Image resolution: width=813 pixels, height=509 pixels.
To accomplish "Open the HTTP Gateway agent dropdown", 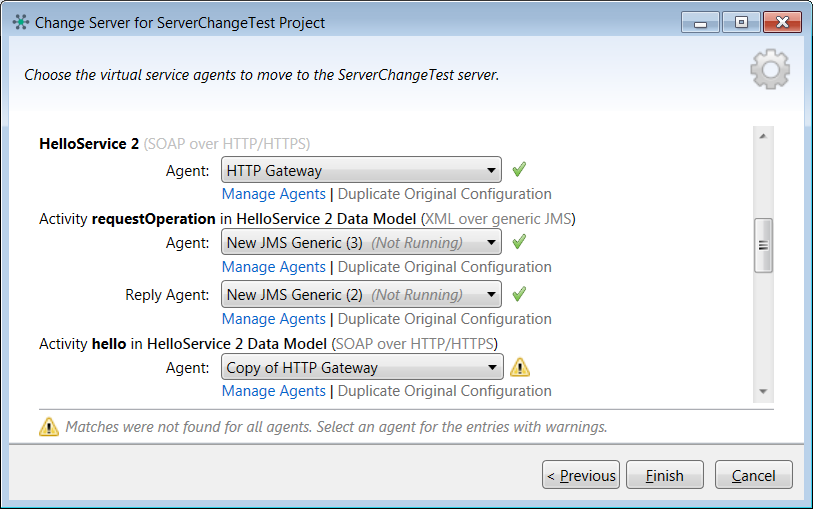I will tap(361, 171).
